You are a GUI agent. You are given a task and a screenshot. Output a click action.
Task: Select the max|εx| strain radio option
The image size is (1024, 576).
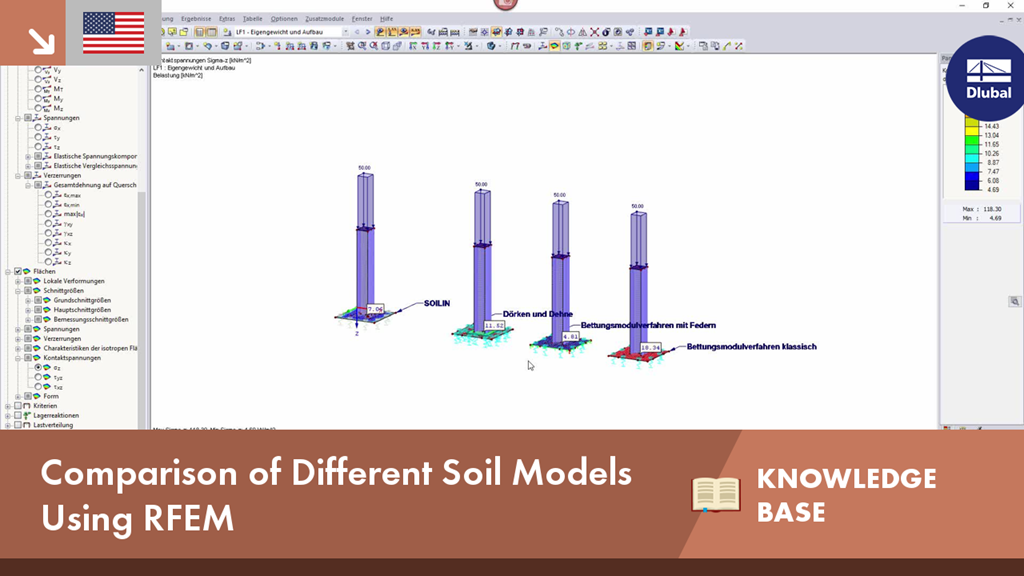click(x=48, y=214)
